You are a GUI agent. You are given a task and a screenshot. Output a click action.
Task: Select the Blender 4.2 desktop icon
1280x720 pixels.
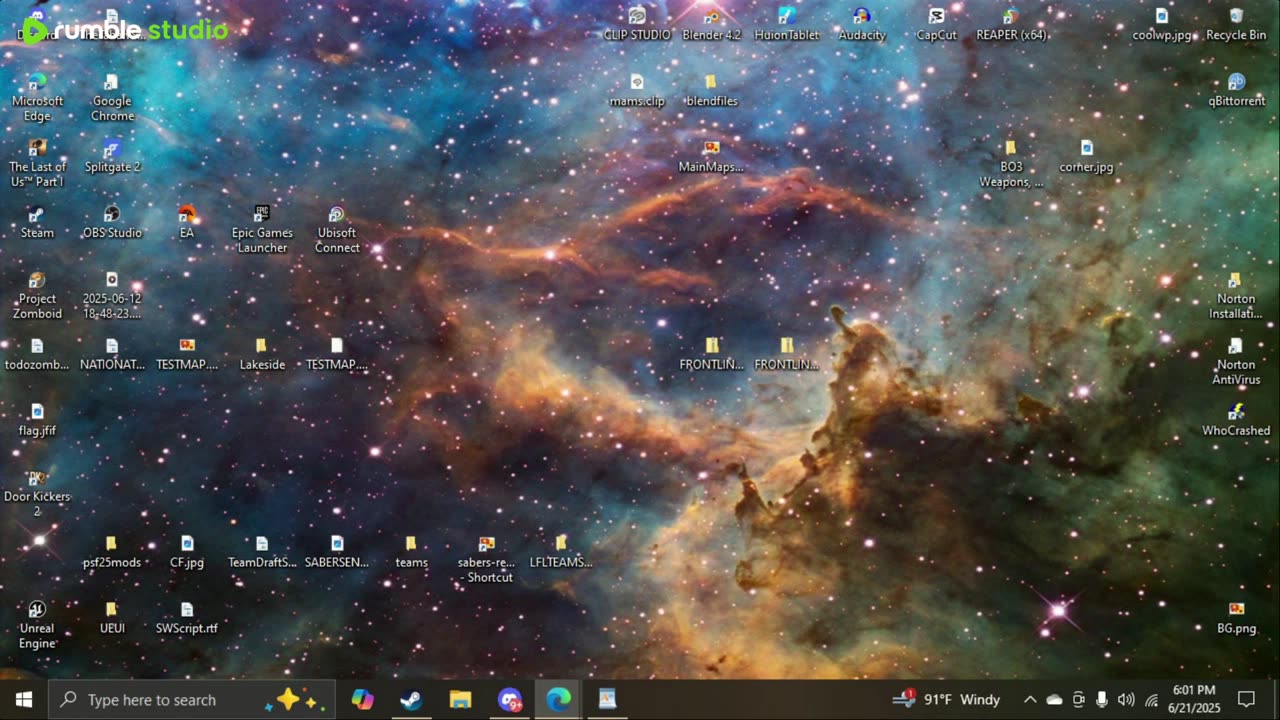[711, 24]
